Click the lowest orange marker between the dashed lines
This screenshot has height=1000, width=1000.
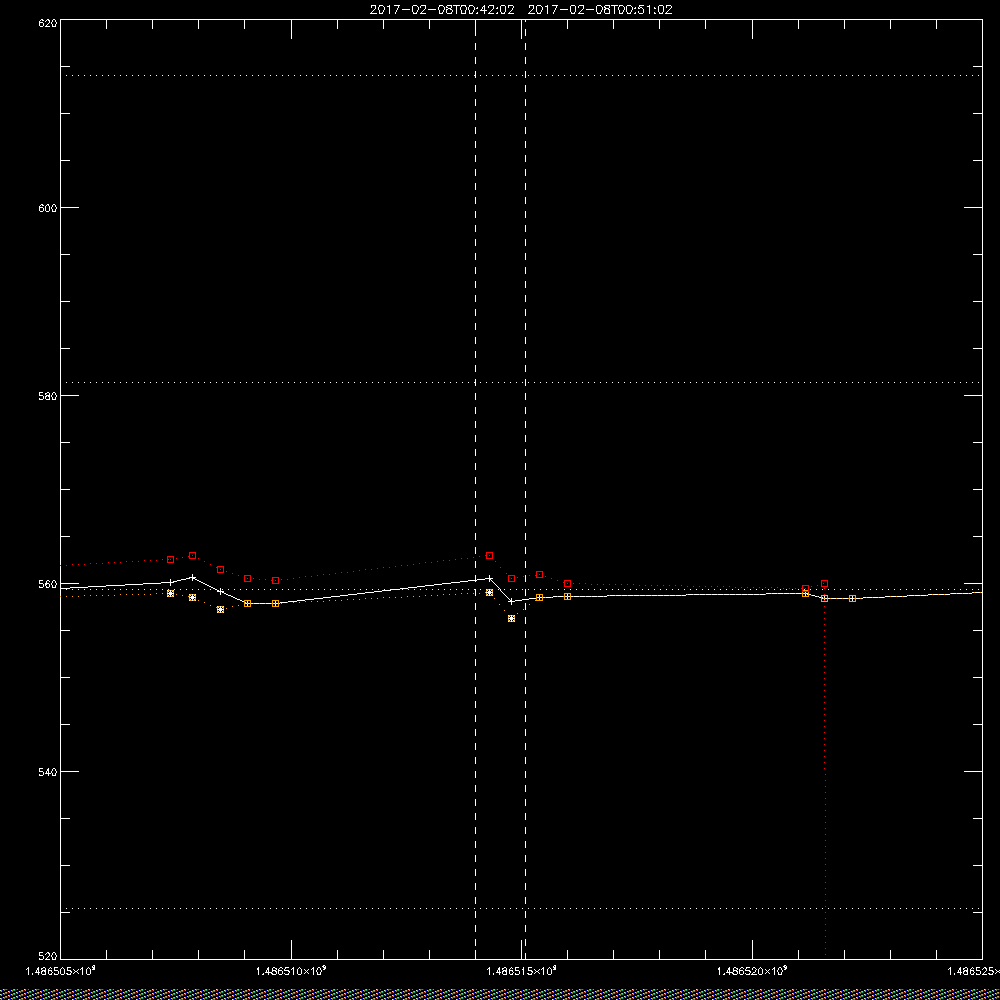[x=511, y=619]
